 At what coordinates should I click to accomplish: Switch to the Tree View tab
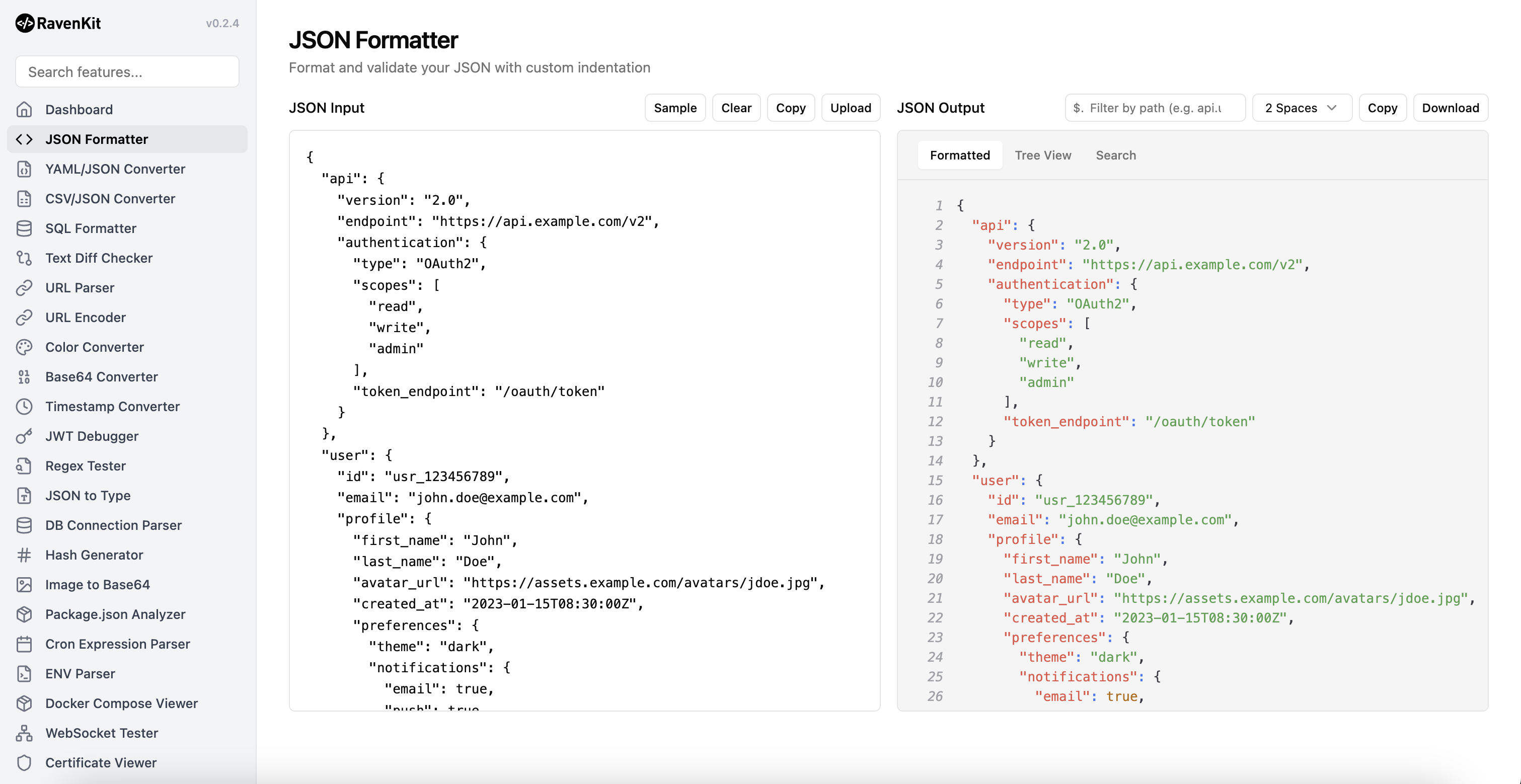coord(1042,155)
